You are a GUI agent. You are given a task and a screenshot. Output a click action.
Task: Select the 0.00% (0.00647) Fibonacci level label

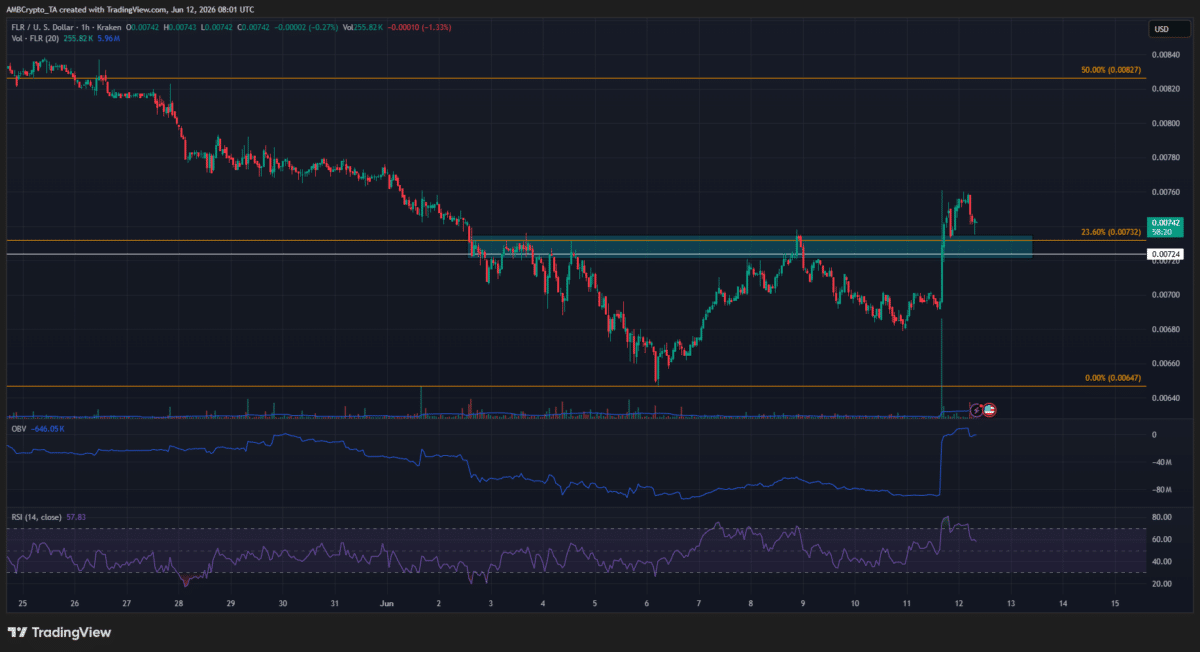pyautogui.click(x=1114, y=379)
